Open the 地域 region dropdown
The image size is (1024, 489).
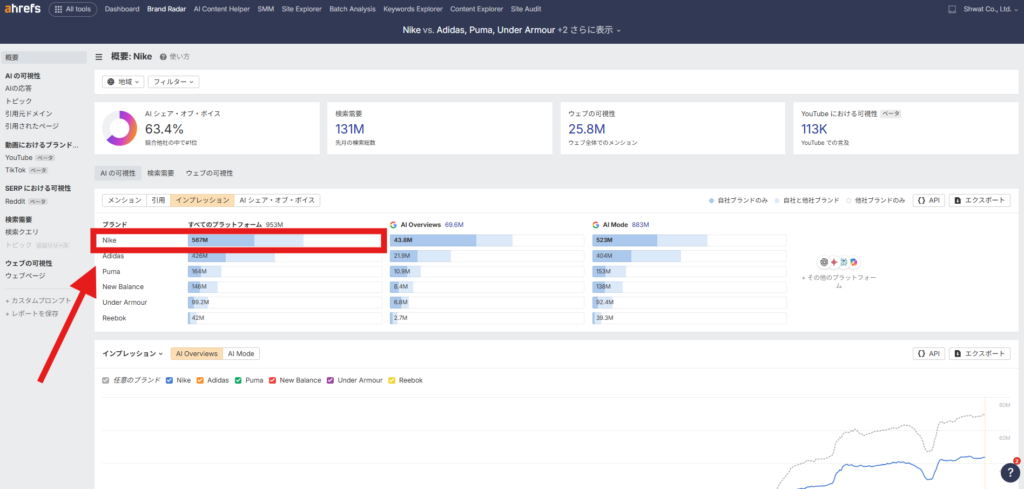[x=124, y=81]
